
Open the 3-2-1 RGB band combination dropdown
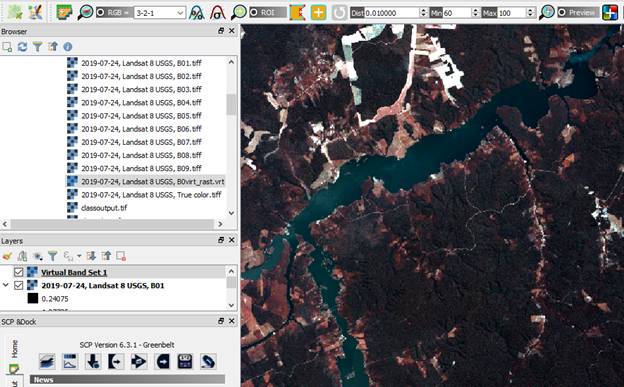click(x=160, y=13)
